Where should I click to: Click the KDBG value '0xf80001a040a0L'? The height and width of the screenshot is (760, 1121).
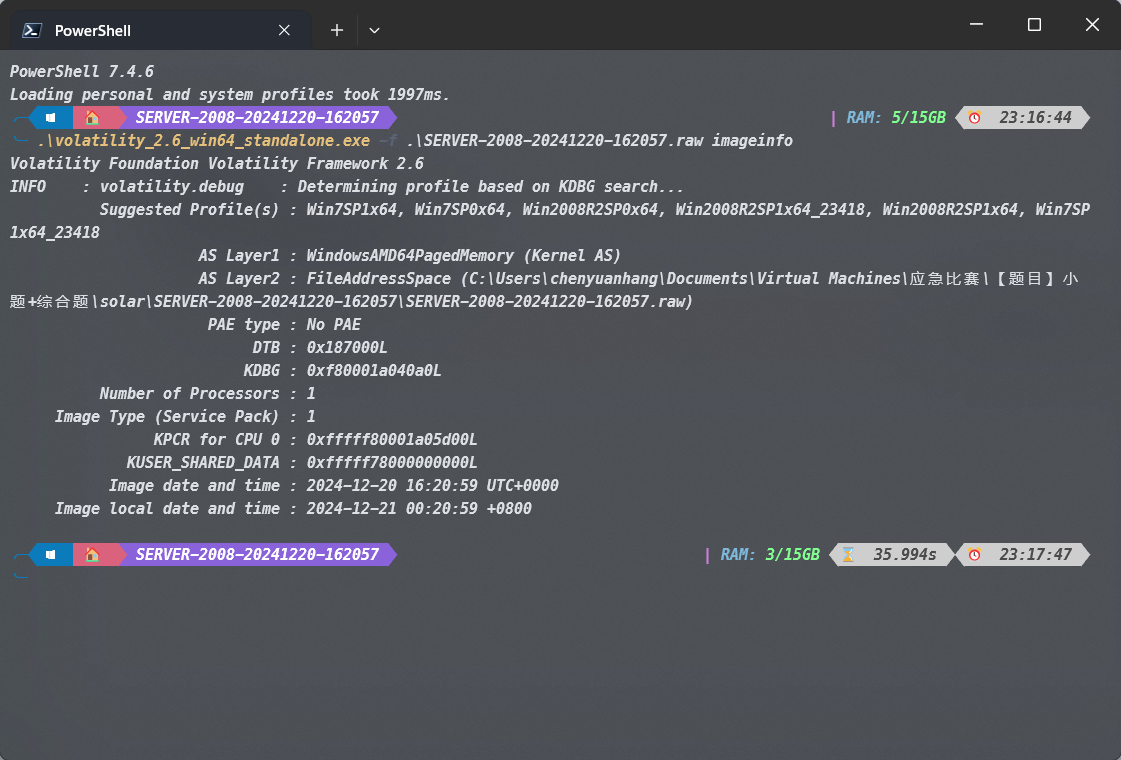click(373, 370)
